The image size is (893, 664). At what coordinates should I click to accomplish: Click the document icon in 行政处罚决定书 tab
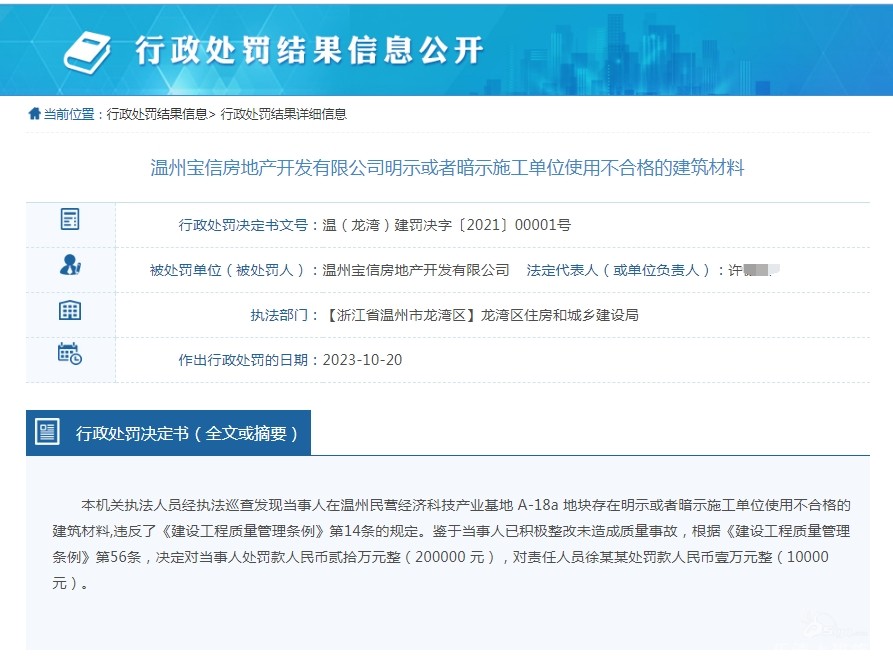[x=47, y=432]
